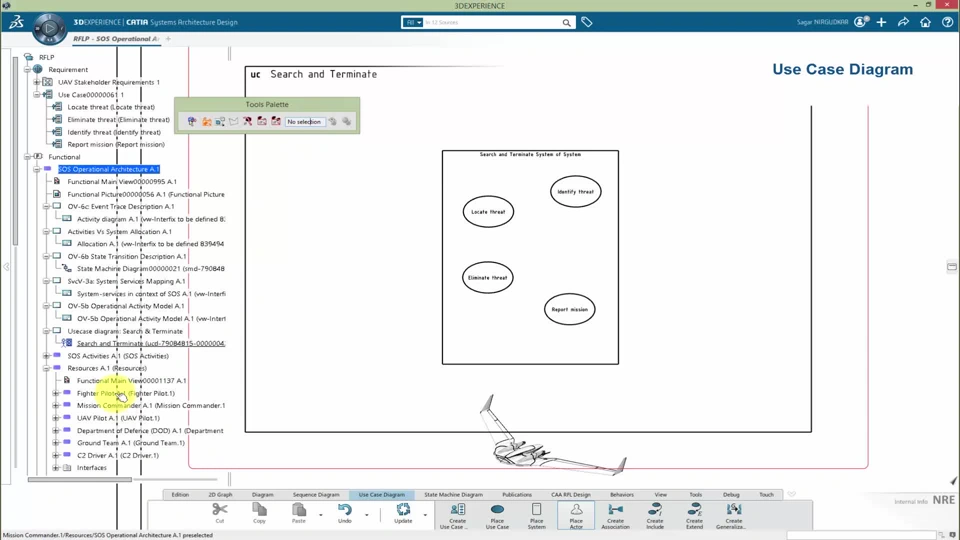Click the search magnifier icon
960x540 pixels.
566,23
